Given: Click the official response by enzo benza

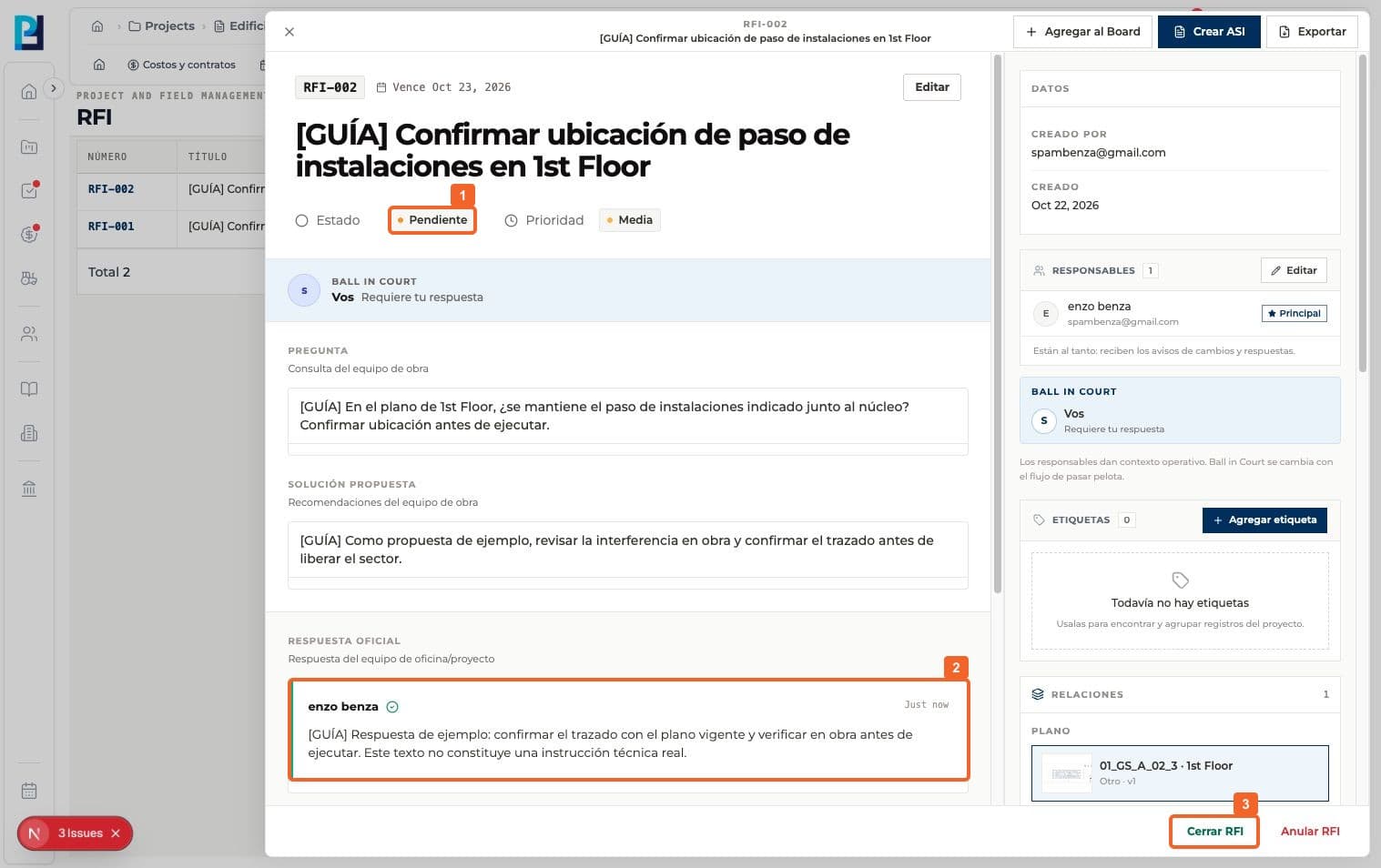Looking at the screenshot, I should pyautogui.click(x=629, y=730).
